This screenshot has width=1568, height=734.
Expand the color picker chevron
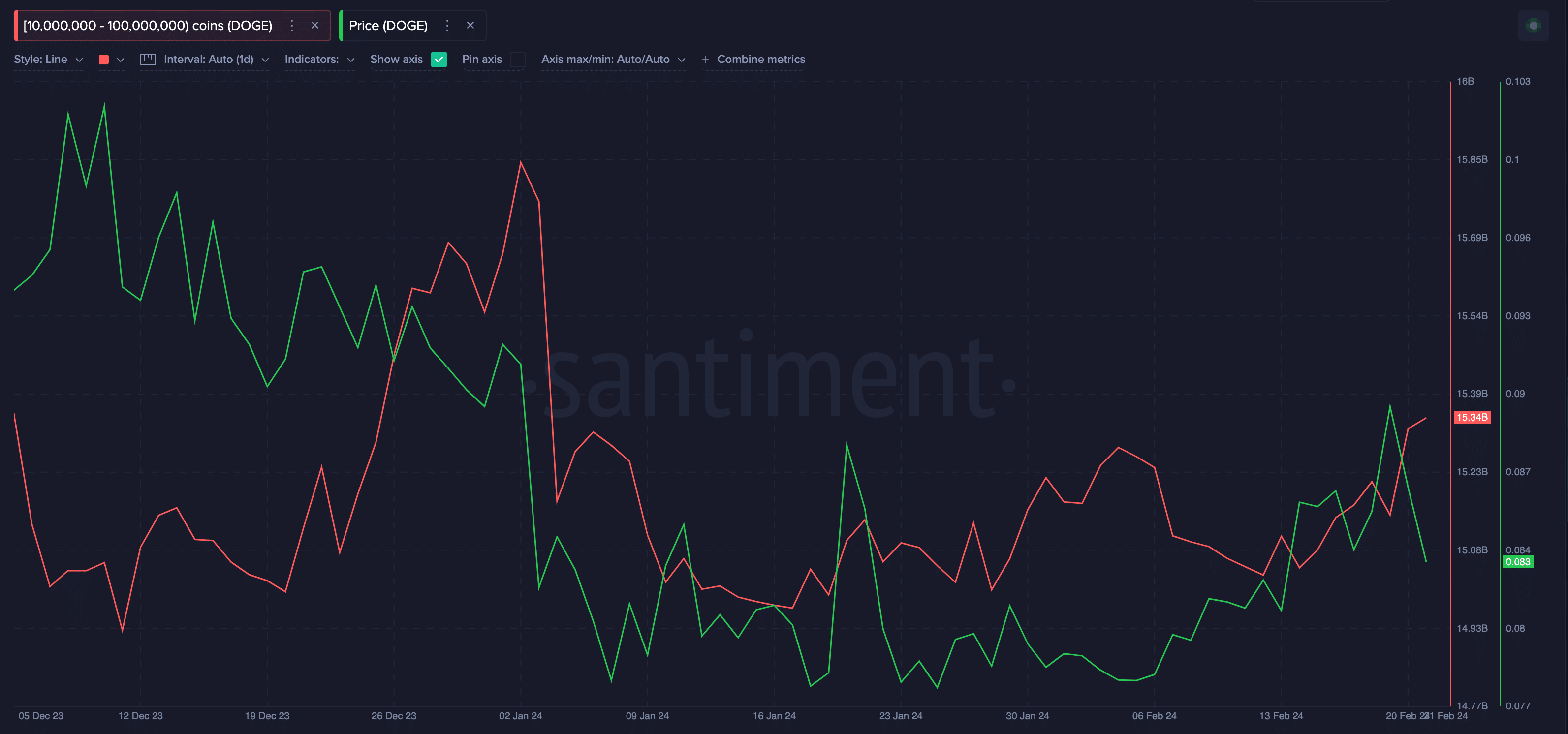pos(121,60)
